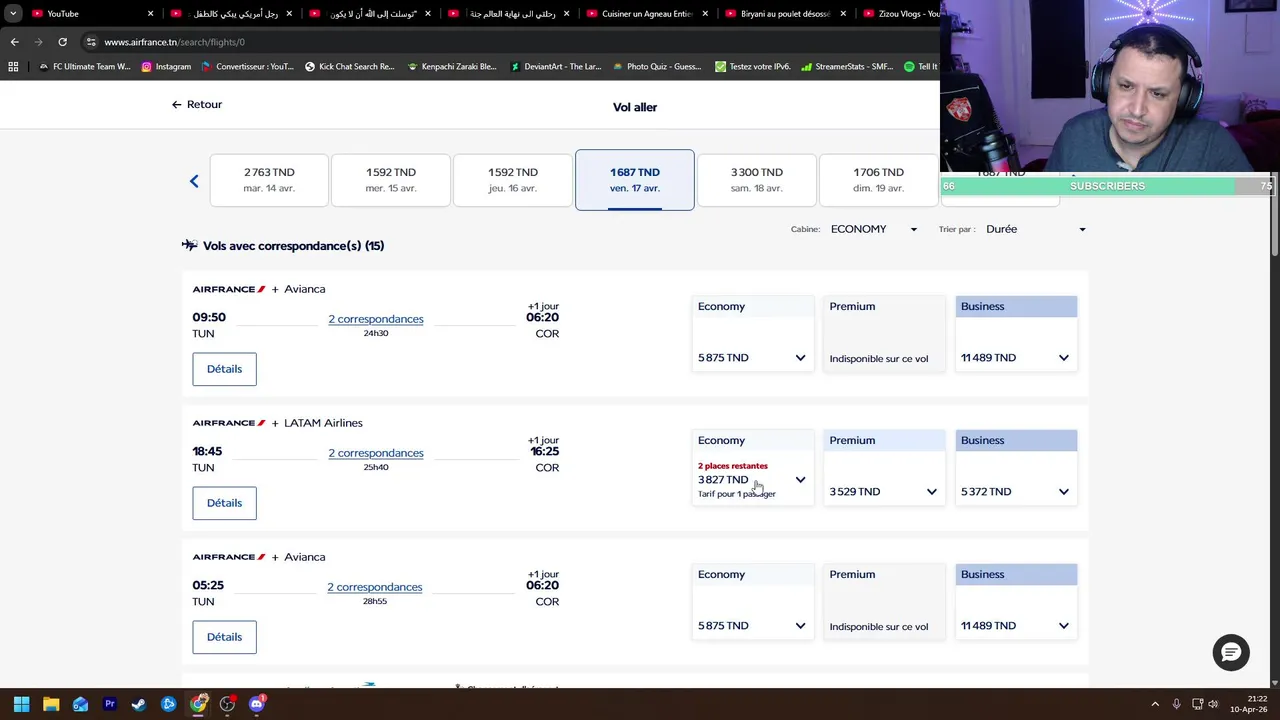Click Détails for the 18:45 LATAM flight
The height and width of the screenshot is (720, 1280).
(x=224, y=503)
